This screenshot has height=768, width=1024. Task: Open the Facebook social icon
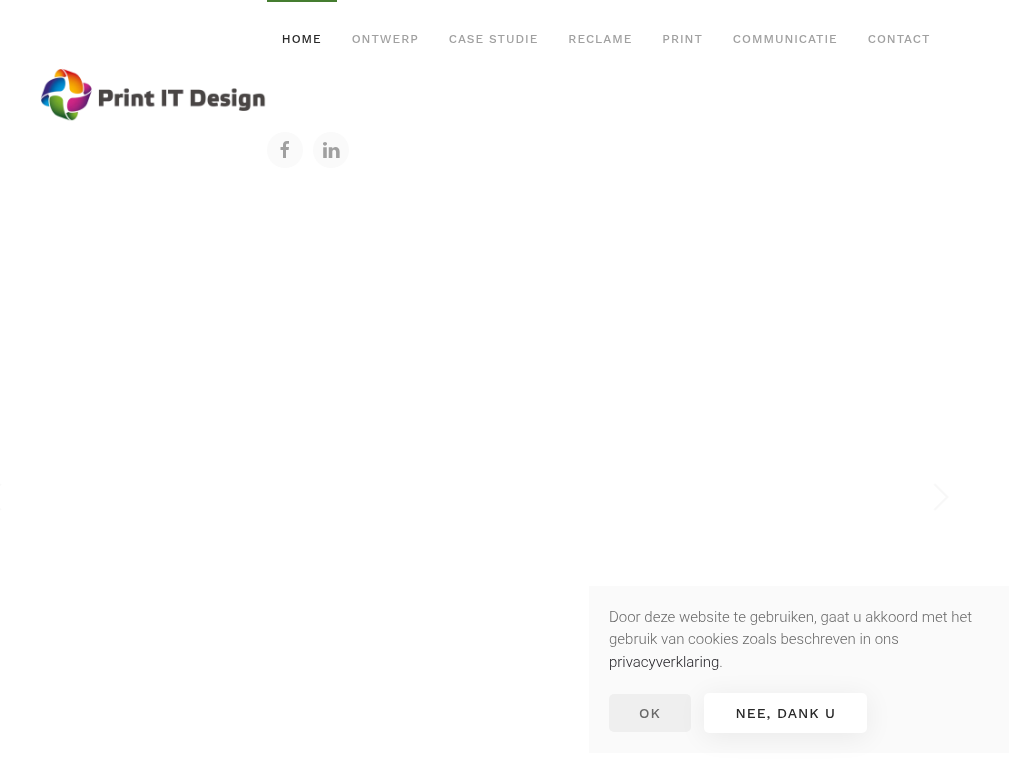[285, 150]
